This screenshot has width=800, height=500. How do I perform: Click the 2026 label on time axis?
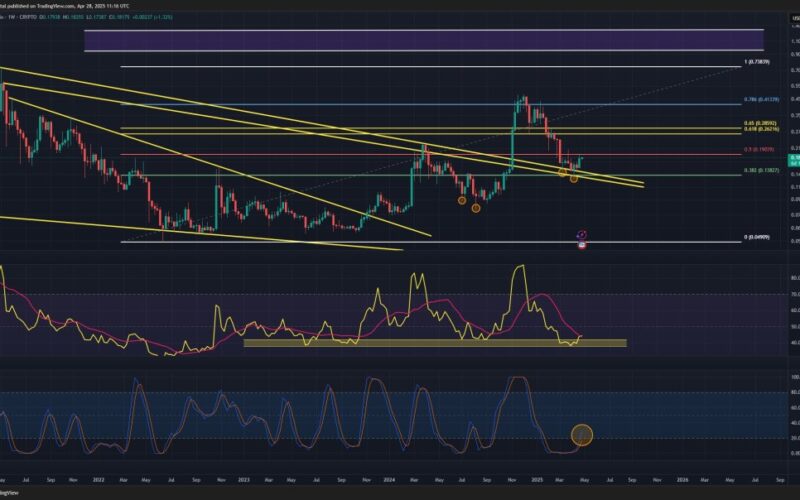[682, 480]
